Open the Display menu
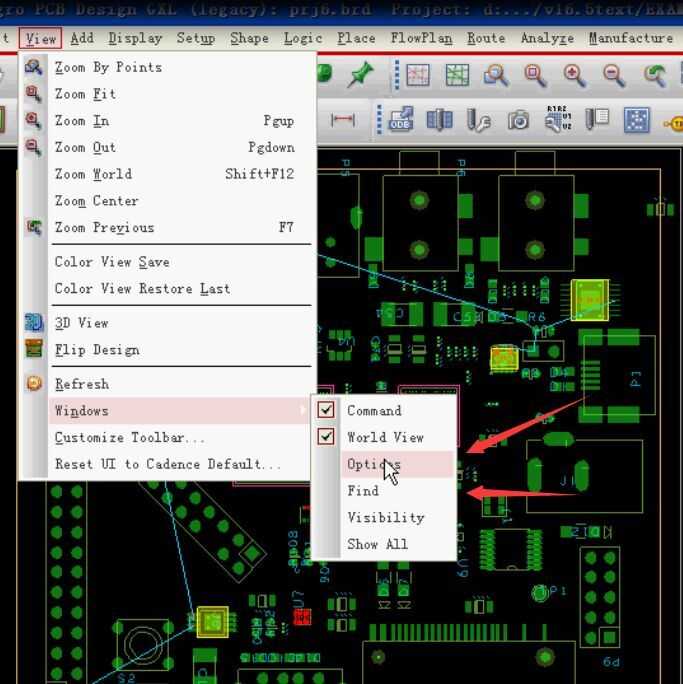The image size is (683, 684). 135,38
